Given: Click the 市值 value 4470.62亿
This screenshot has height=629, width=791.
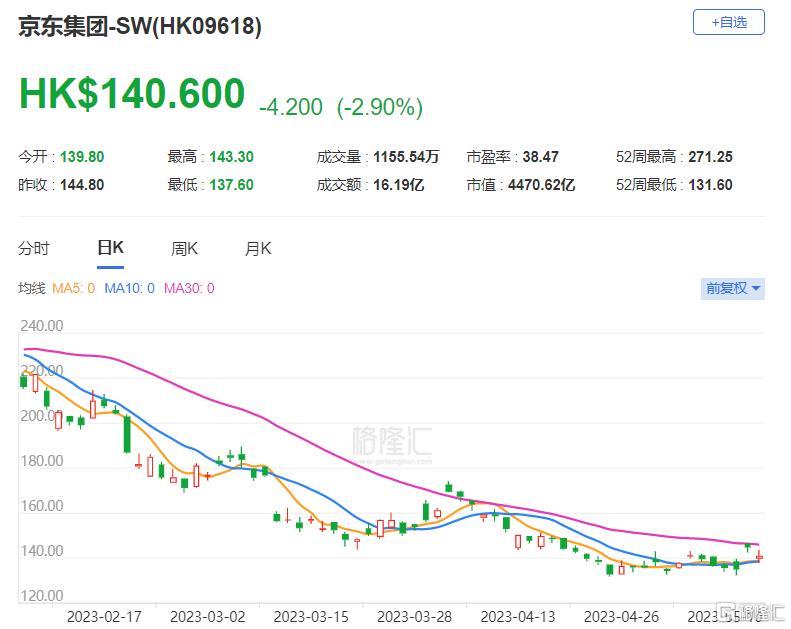Looking at the screenshot, I should pos(541,185).
